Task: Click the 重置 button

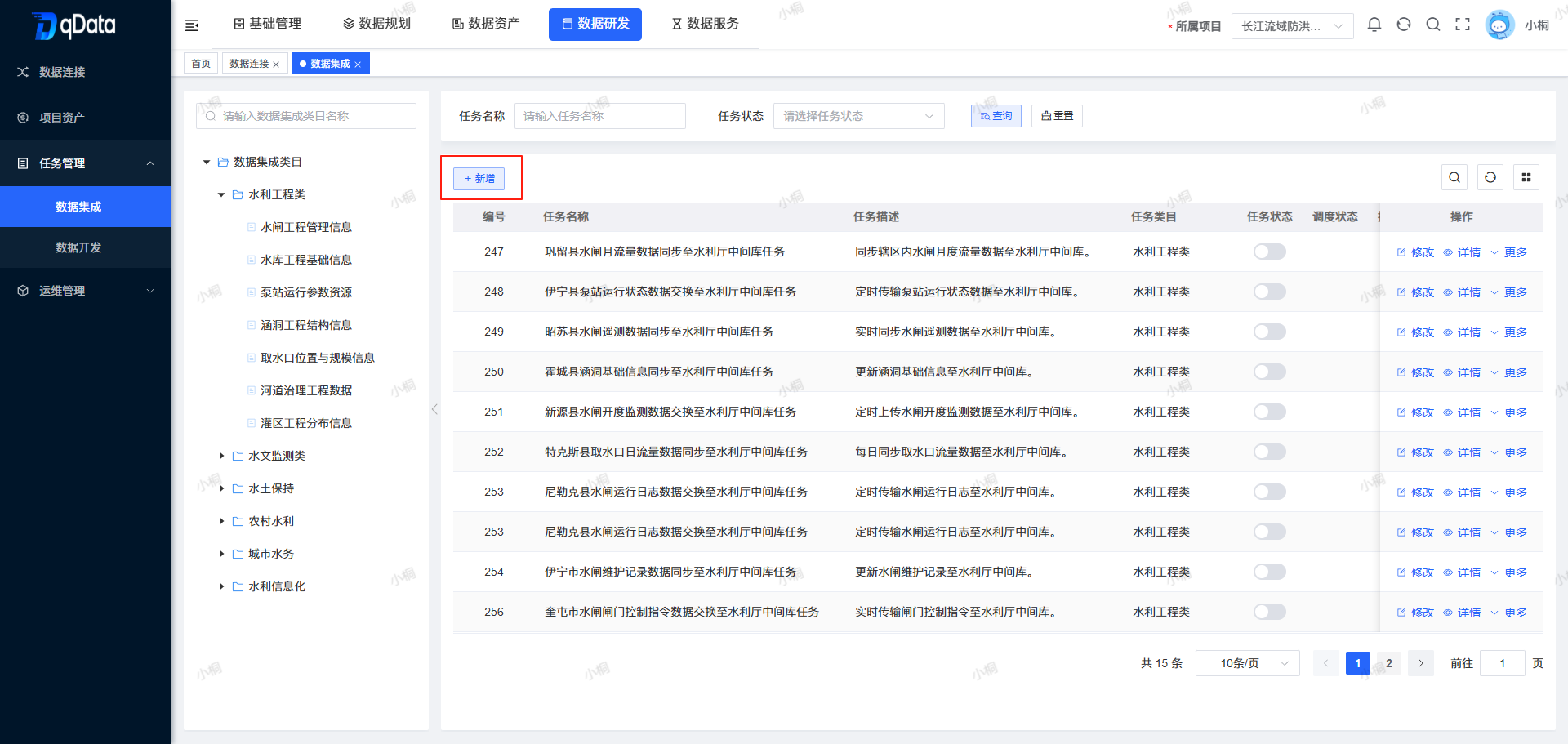Action: click(x=1057, y=116)
